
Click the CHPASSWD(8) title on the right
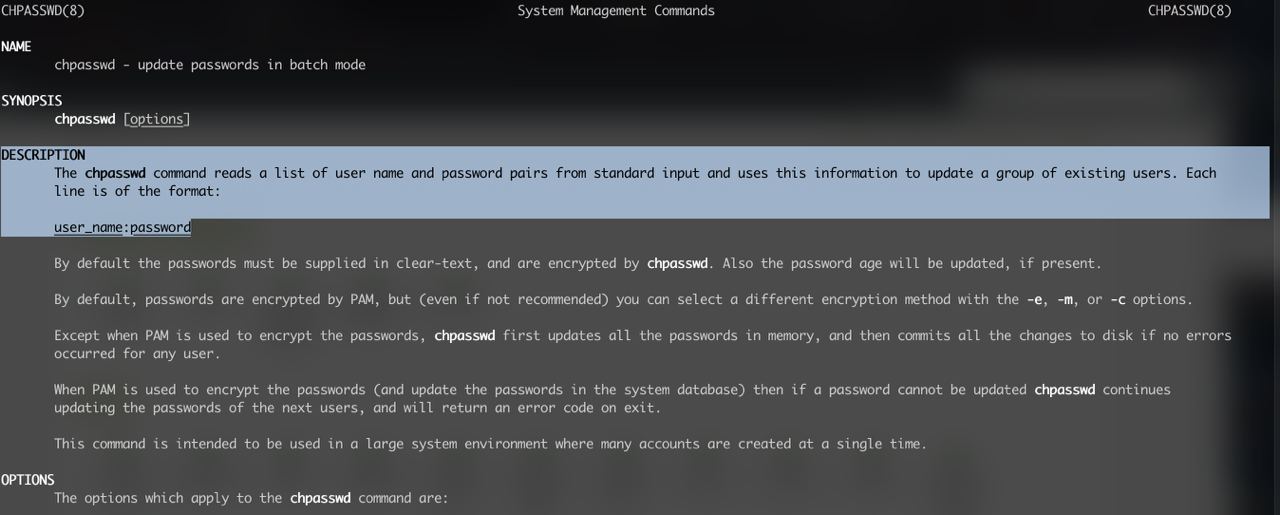coord(1190,11)
